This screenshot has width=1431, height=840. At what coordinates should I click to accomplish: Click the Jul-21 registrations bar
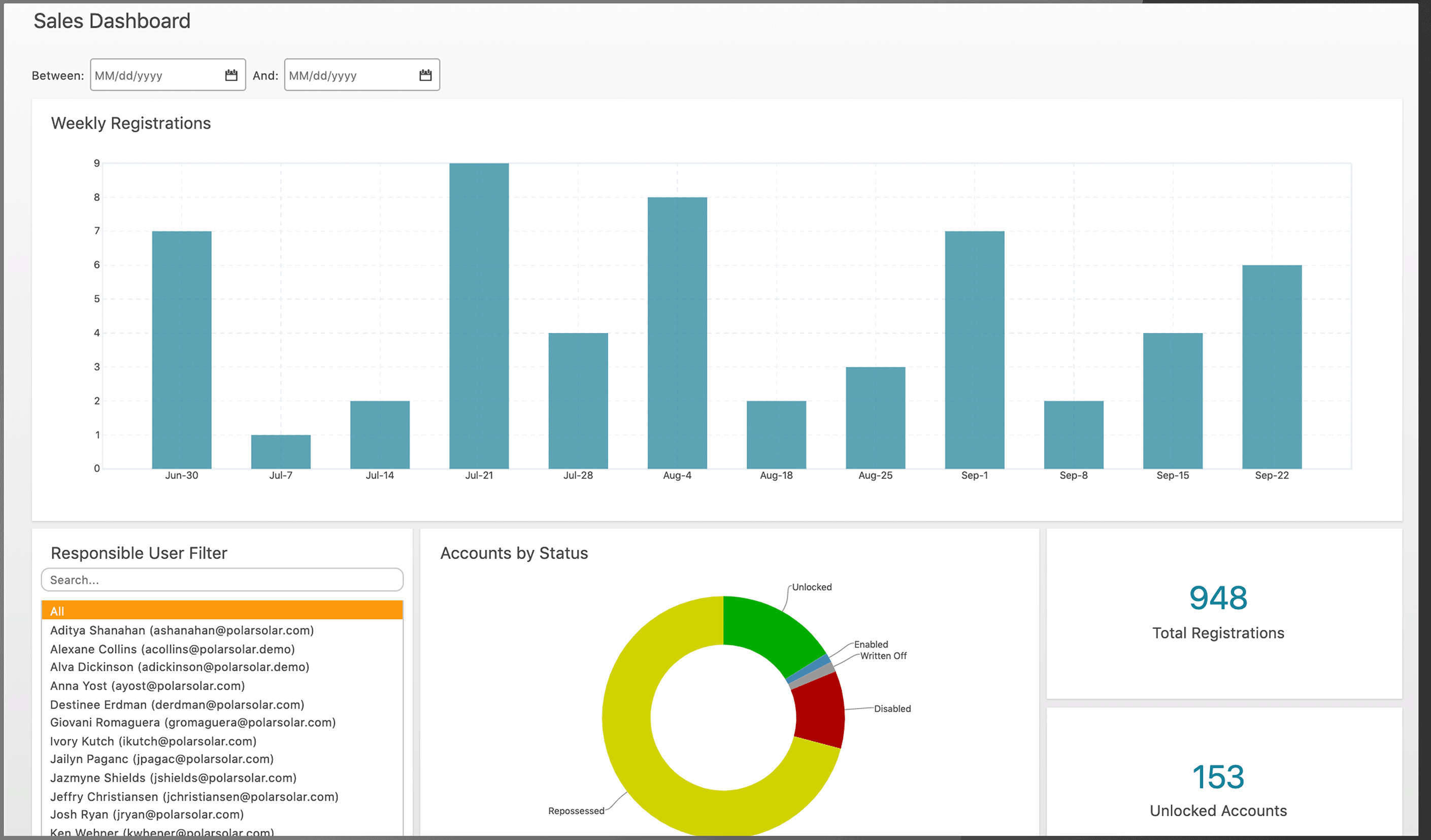click(479, 316)
